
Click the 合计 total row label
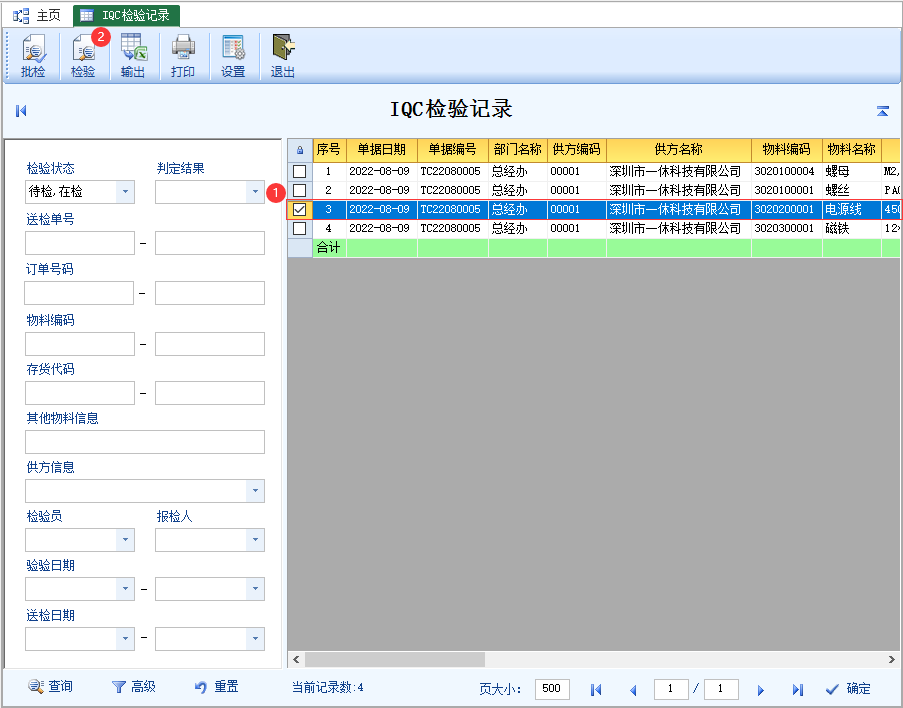(329, 248)
